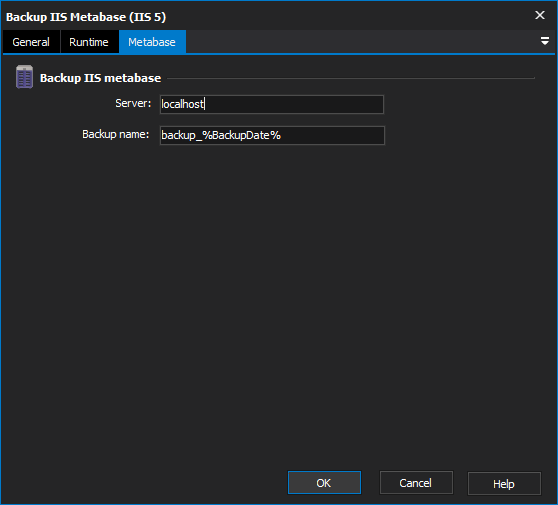The height and width of the screenshot is (505, 558).
Task: Click the dialog title "Backup IIS Metabase (IIS 5)"
Action: pos(86,17)
